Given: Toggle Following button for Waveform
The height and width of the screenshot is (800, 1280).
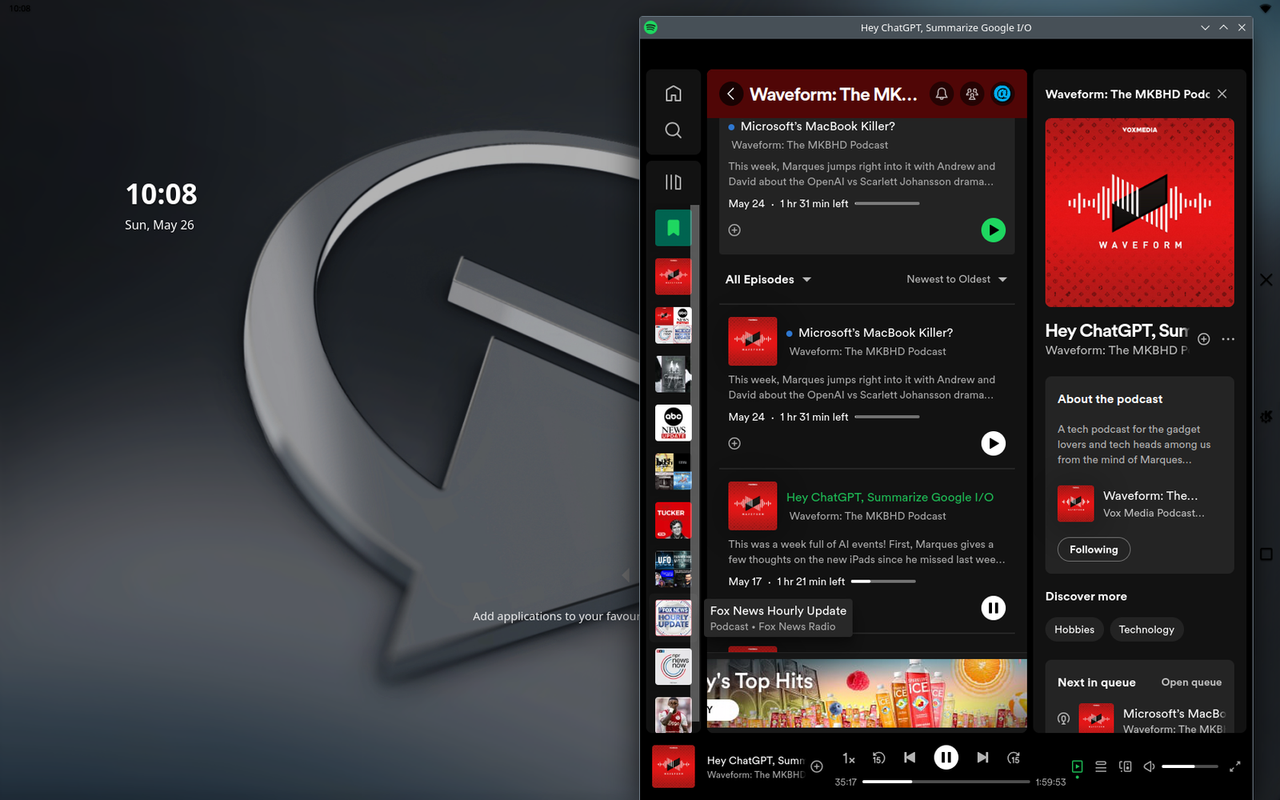Looking at the screenshot, I should click(x=1094, y=549).
